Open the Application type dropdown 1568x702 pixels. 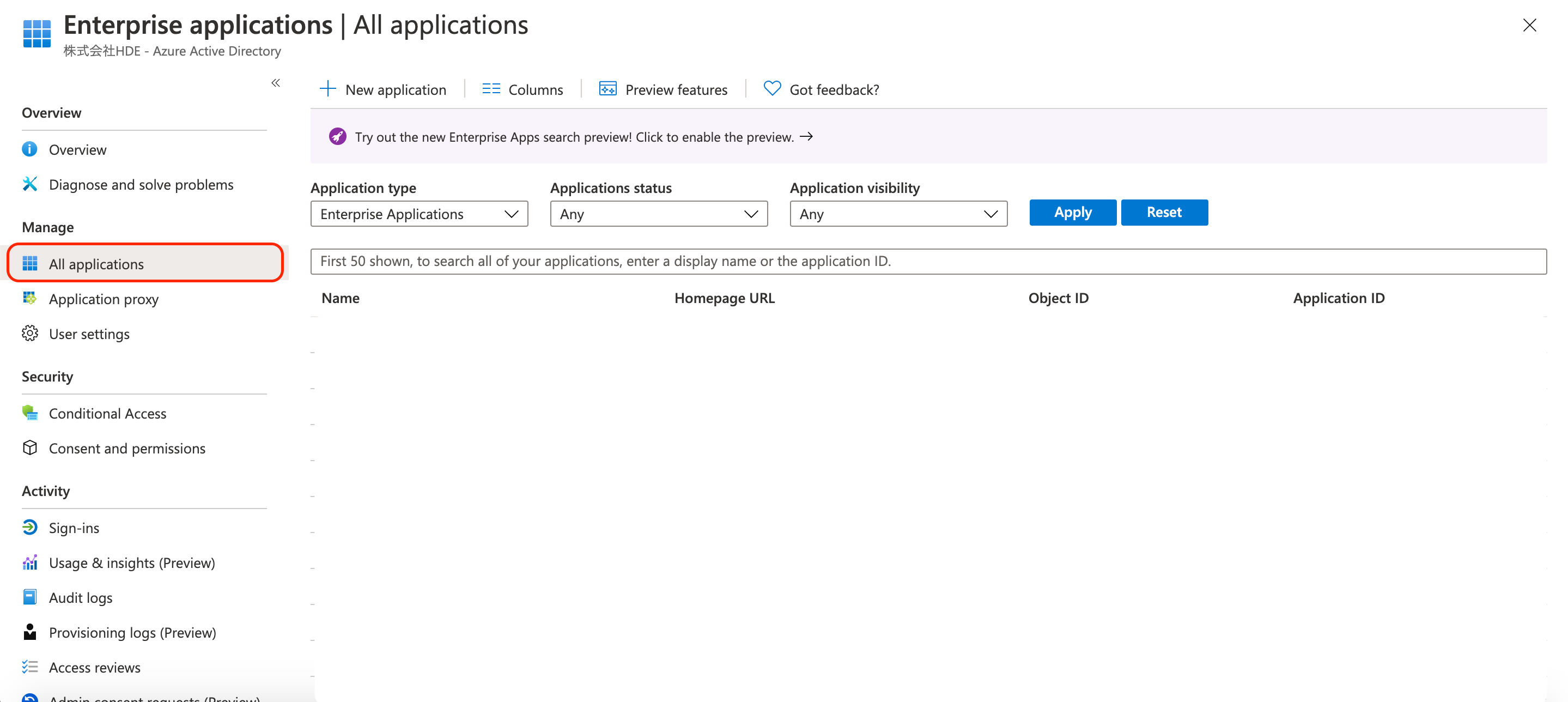pyautogui.click(x=420, y=214)
